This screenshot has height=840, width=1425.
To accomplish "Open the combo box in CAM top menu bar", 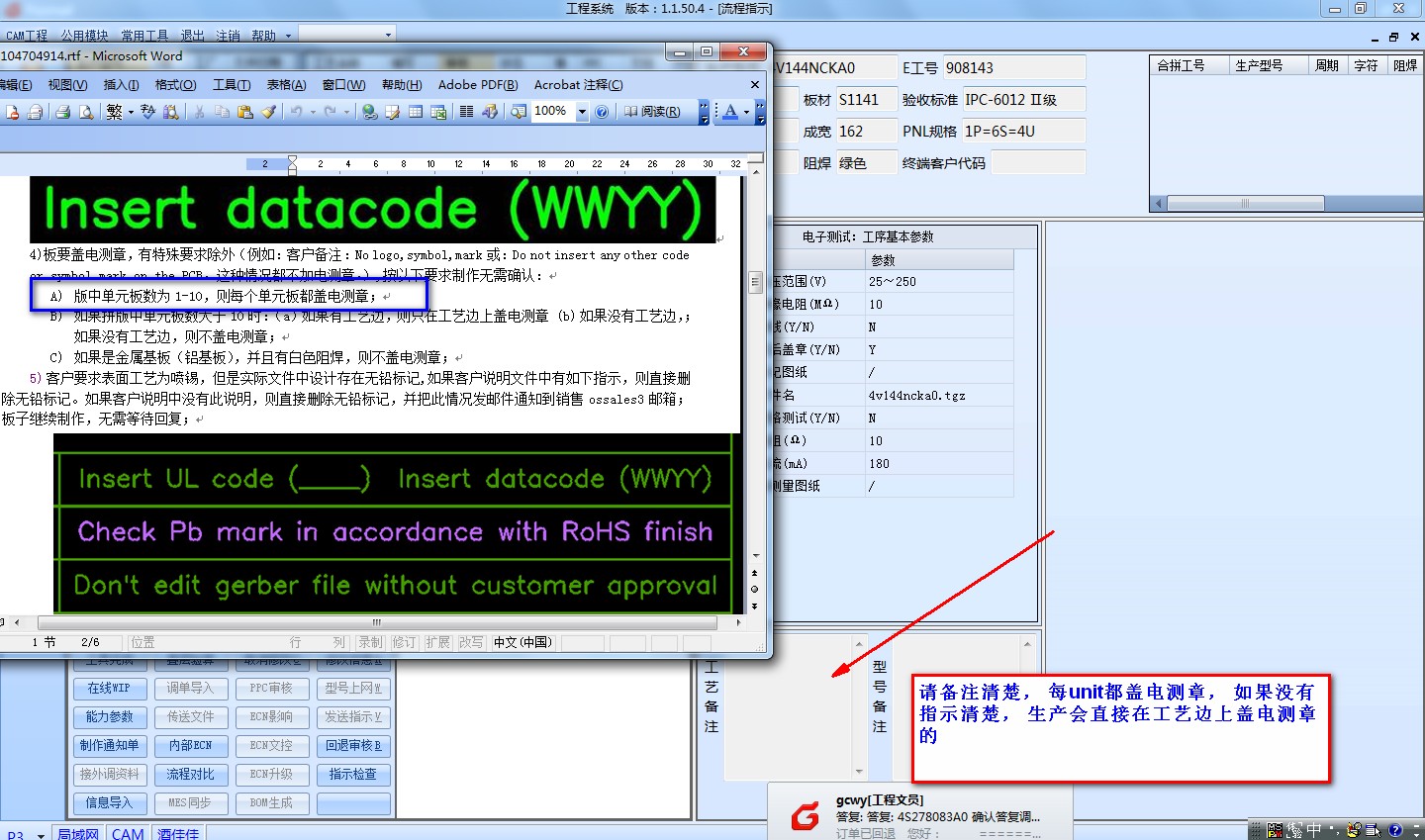I will tap(347, 35).
